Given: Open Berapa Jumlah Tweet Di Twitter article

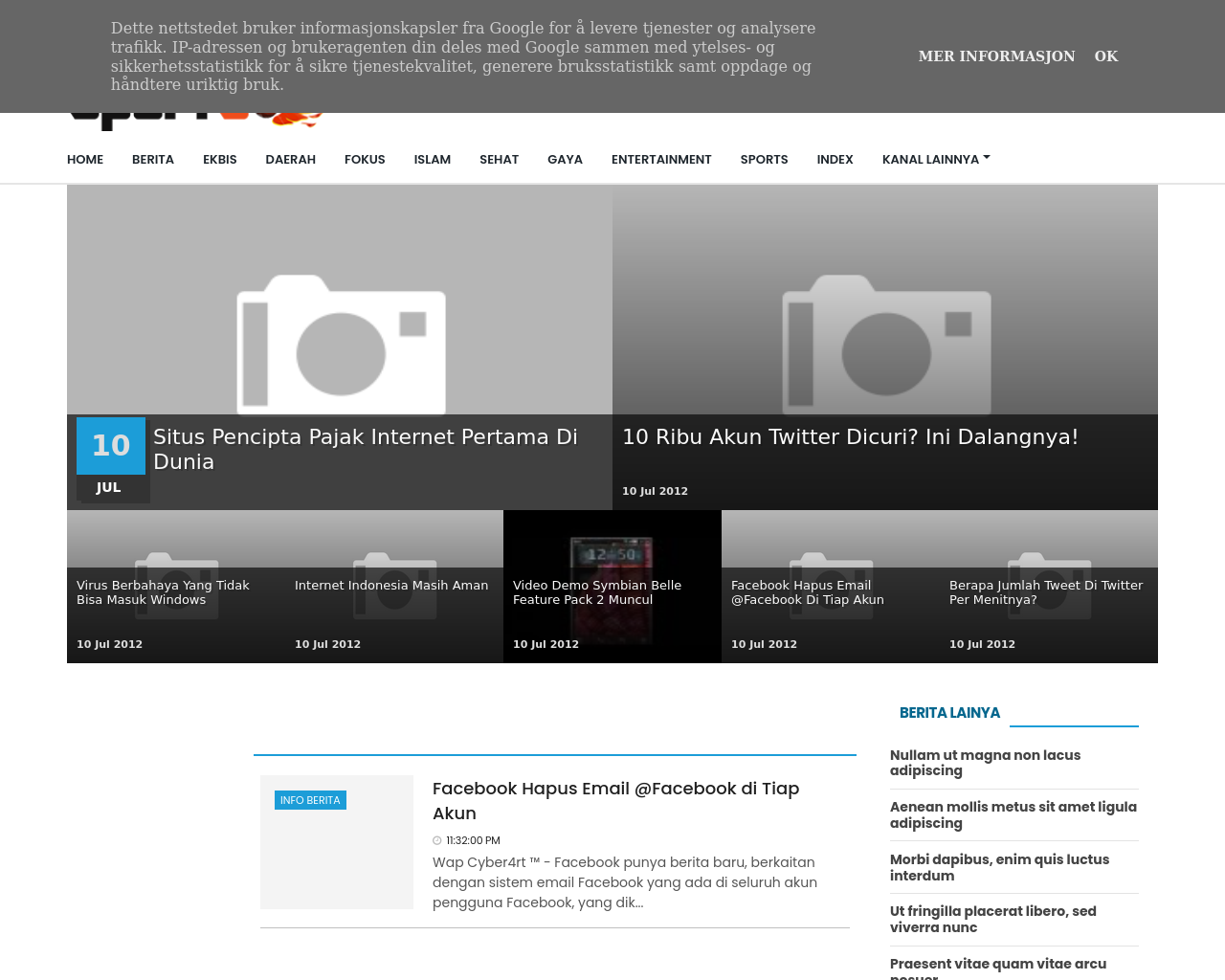Looking at the screenshot, I should 1046,592.
